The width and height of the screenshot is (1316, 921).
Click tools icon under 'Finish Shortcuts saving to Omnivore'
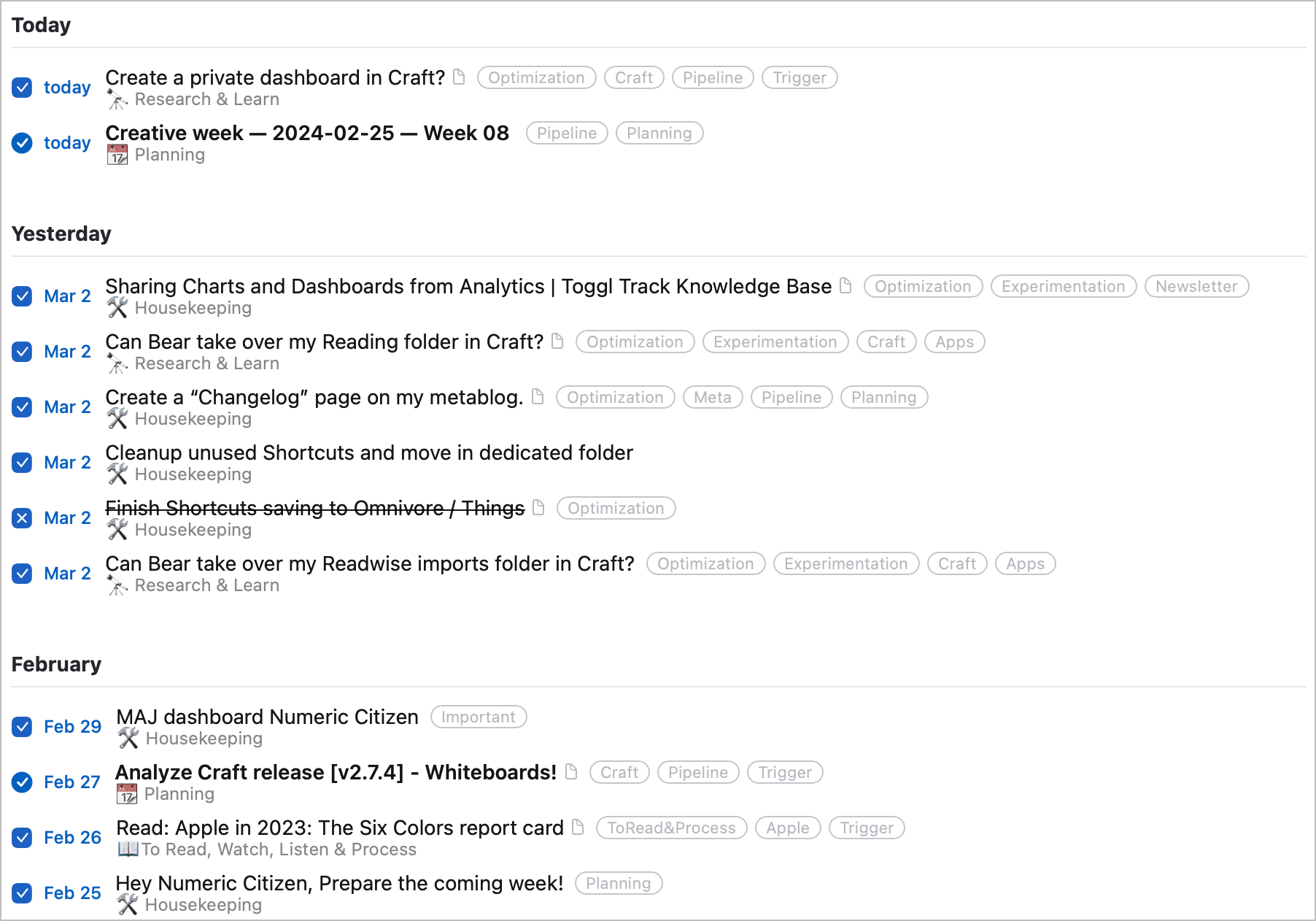point(117,530)
